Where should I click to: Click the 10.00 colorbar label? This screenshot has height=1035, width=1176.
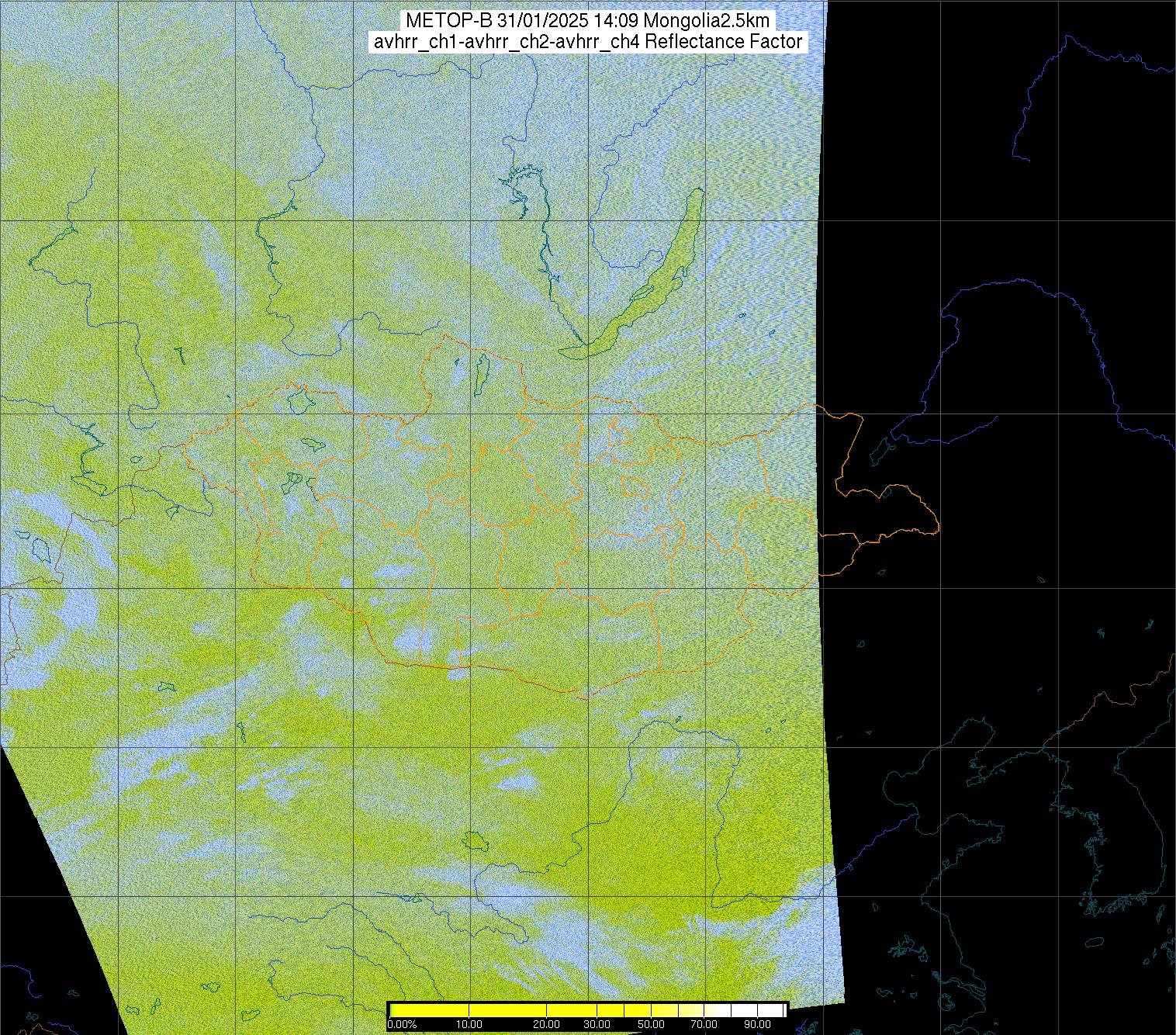[469, 1024]
